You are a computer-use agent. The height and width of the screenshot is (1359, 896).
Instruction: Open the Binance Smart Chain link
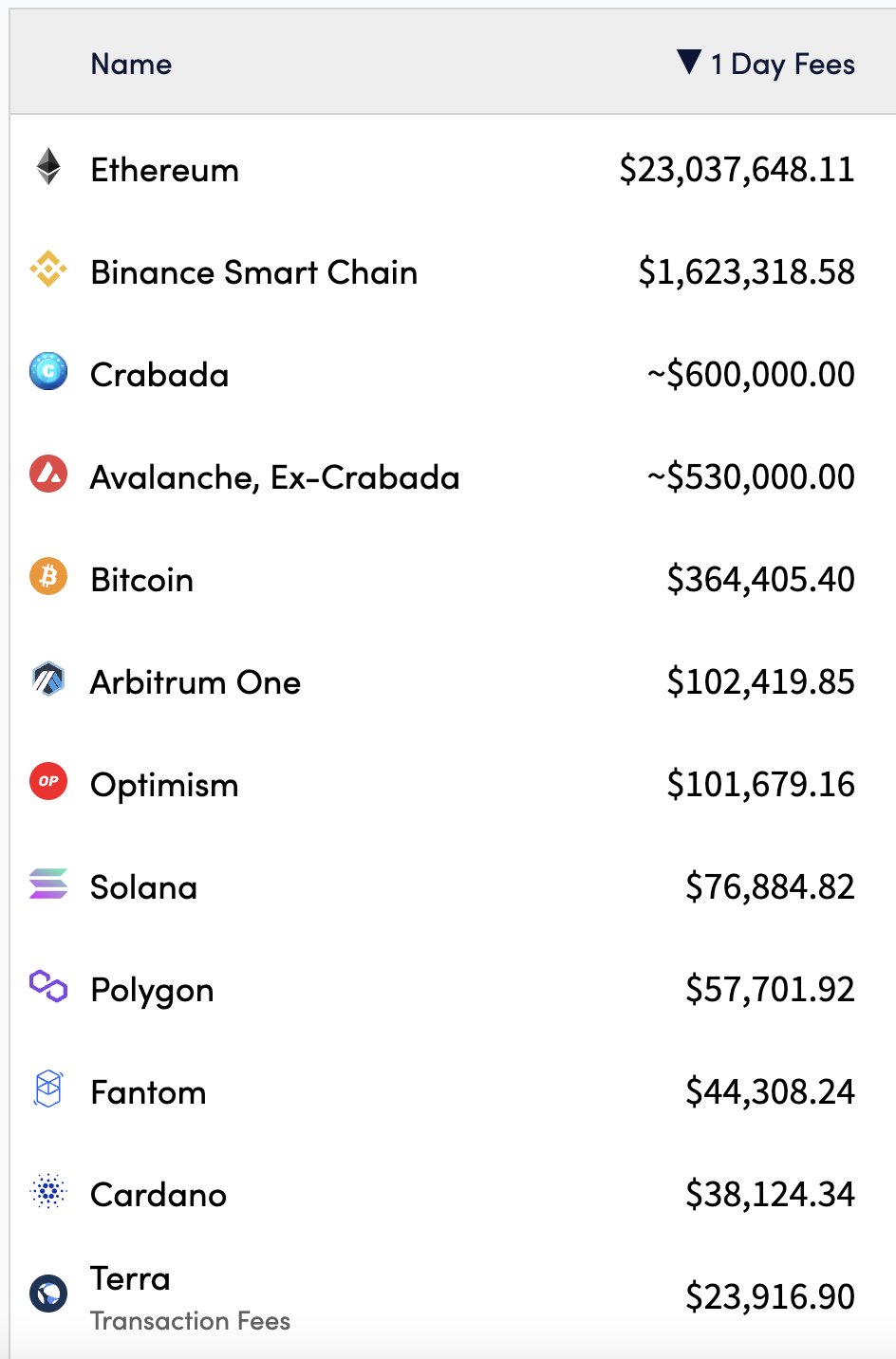pos(253,273)
